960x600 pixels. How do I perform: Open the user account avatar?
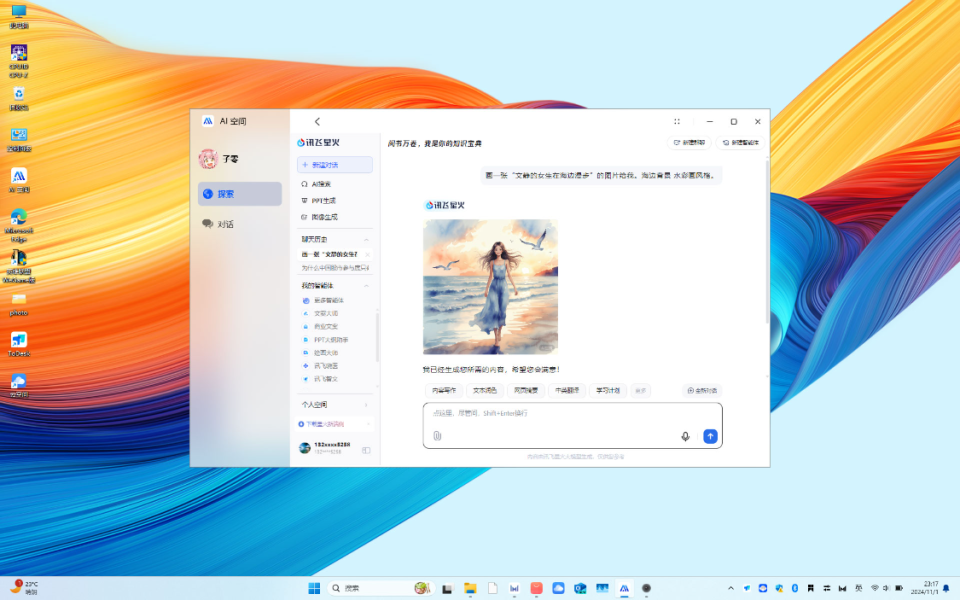tap(304, 448)
